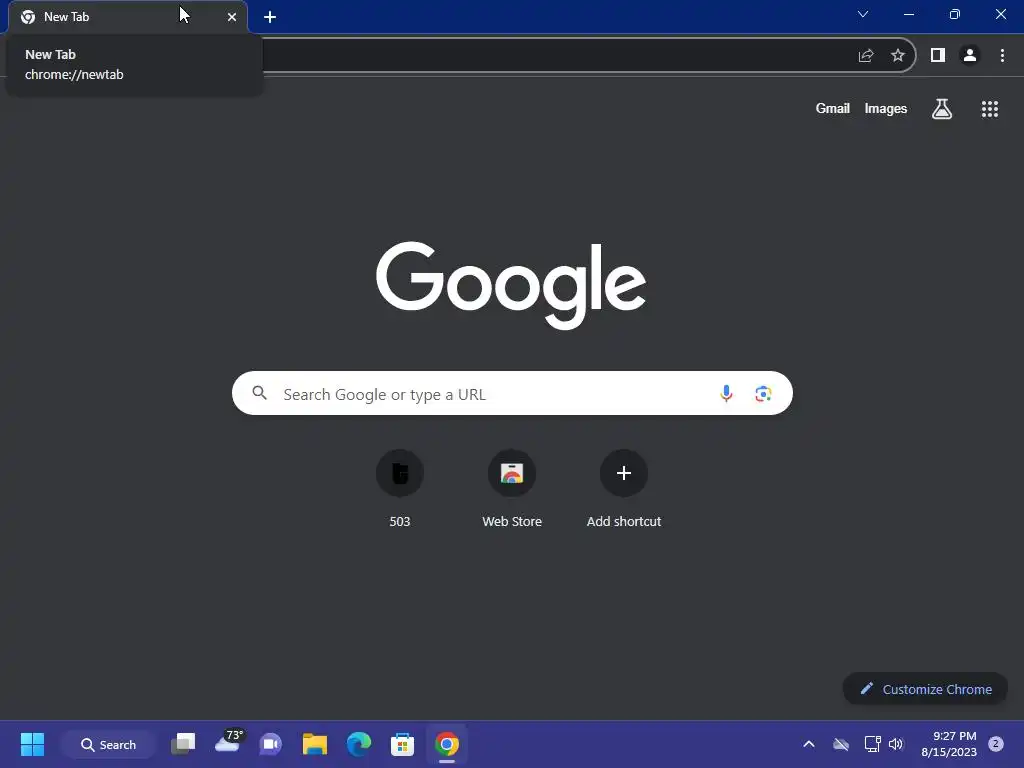
Task: Click OneDrive cloud tray icon
Action: click(841, 744)
